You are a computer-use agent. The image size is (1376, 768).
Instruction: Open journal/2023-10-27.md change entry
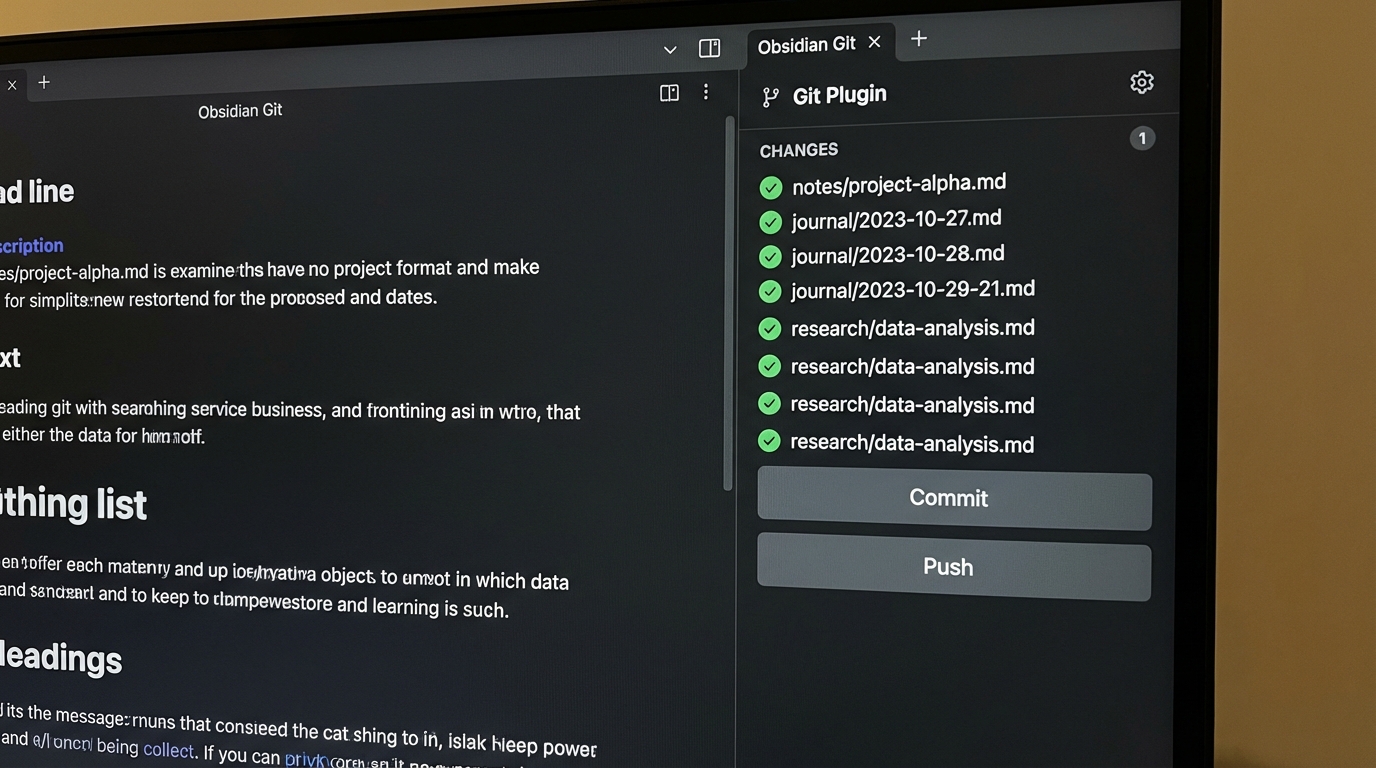896,220
